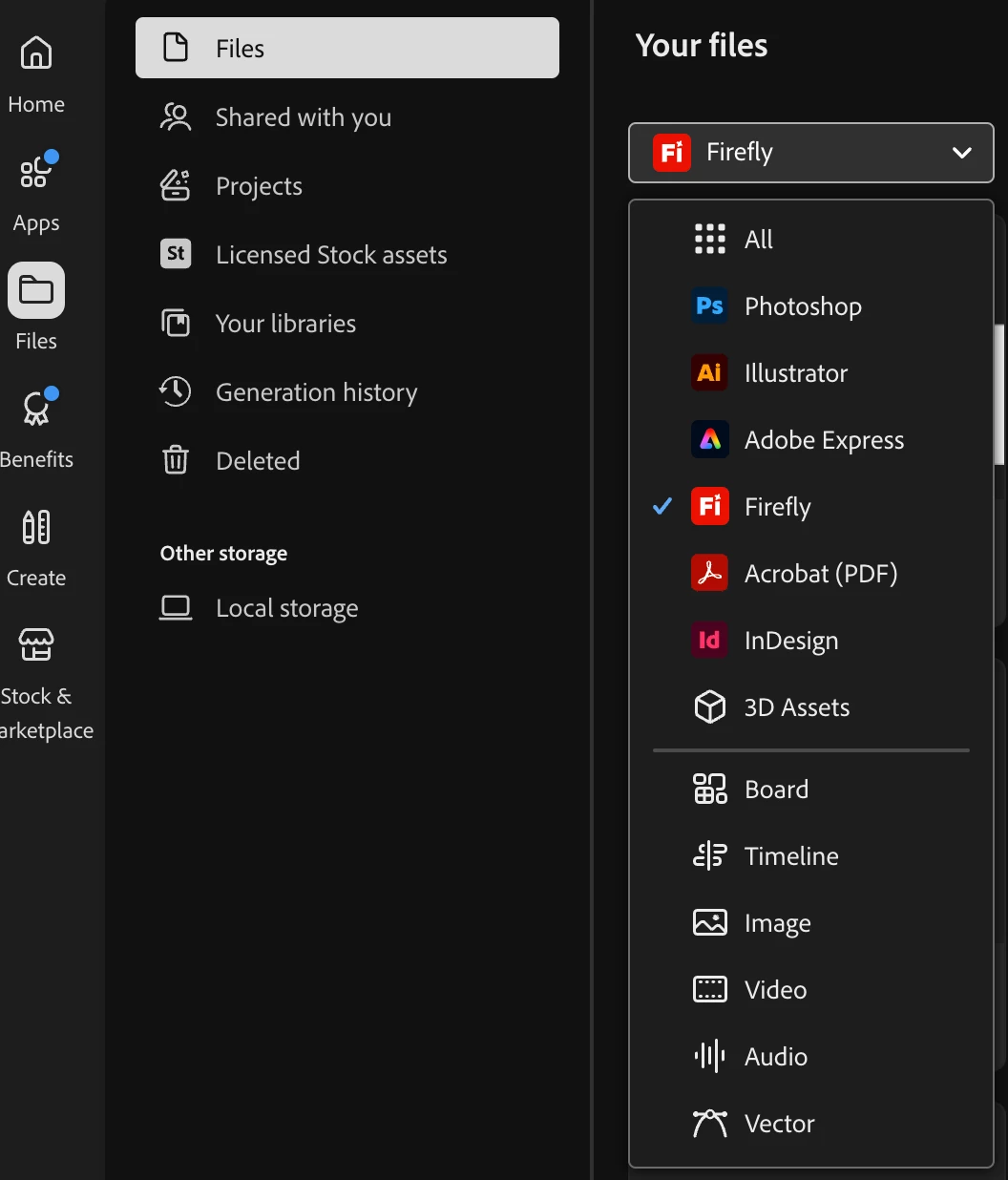This screenshot has width=1008, height=1180.
Task: Collapse the Firefly filter dropdown
Action: point(811,153)
